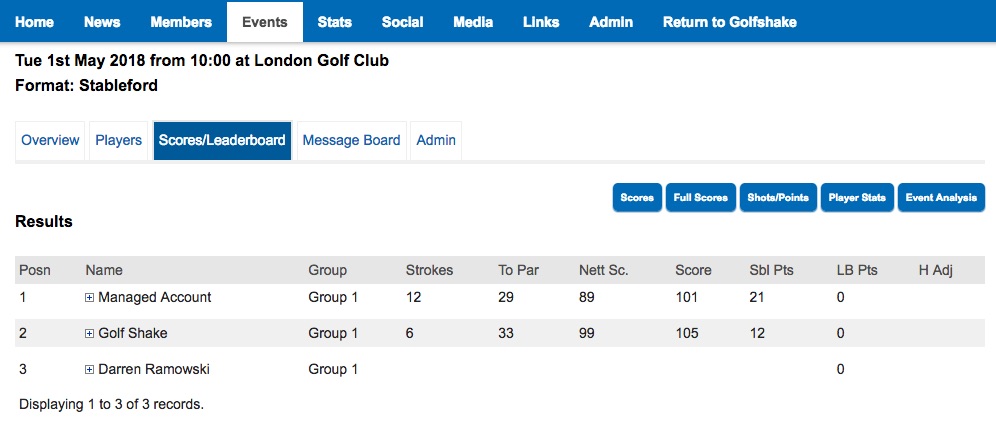This screenshot has width=996, height=429.
Task: Click the Scores button
Action: click(637, 198)
